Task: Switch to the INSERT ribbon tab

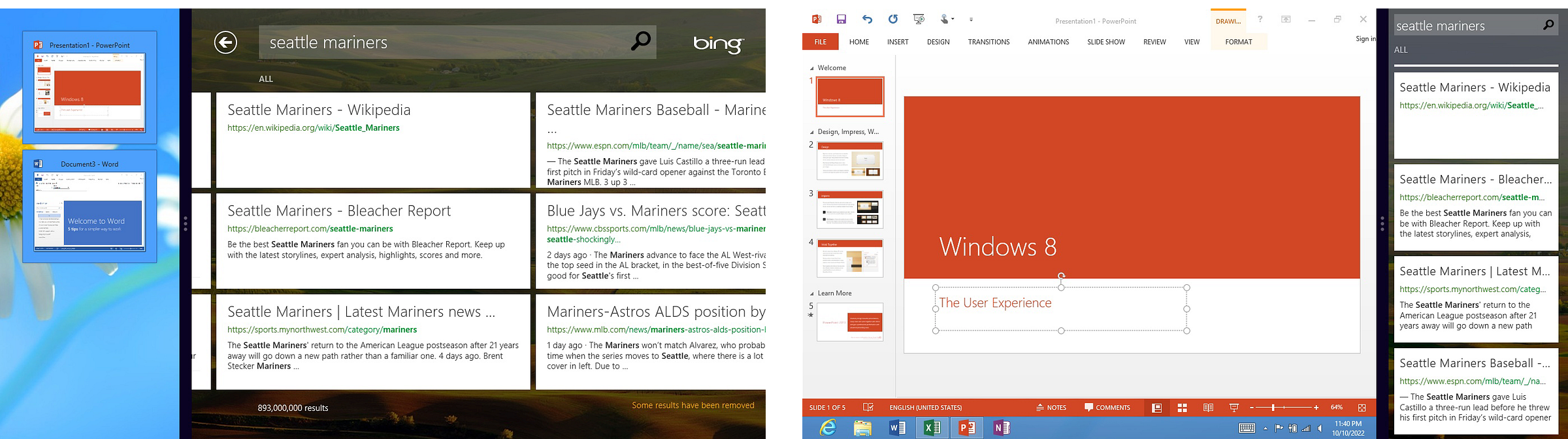Action: click(898, 42)
